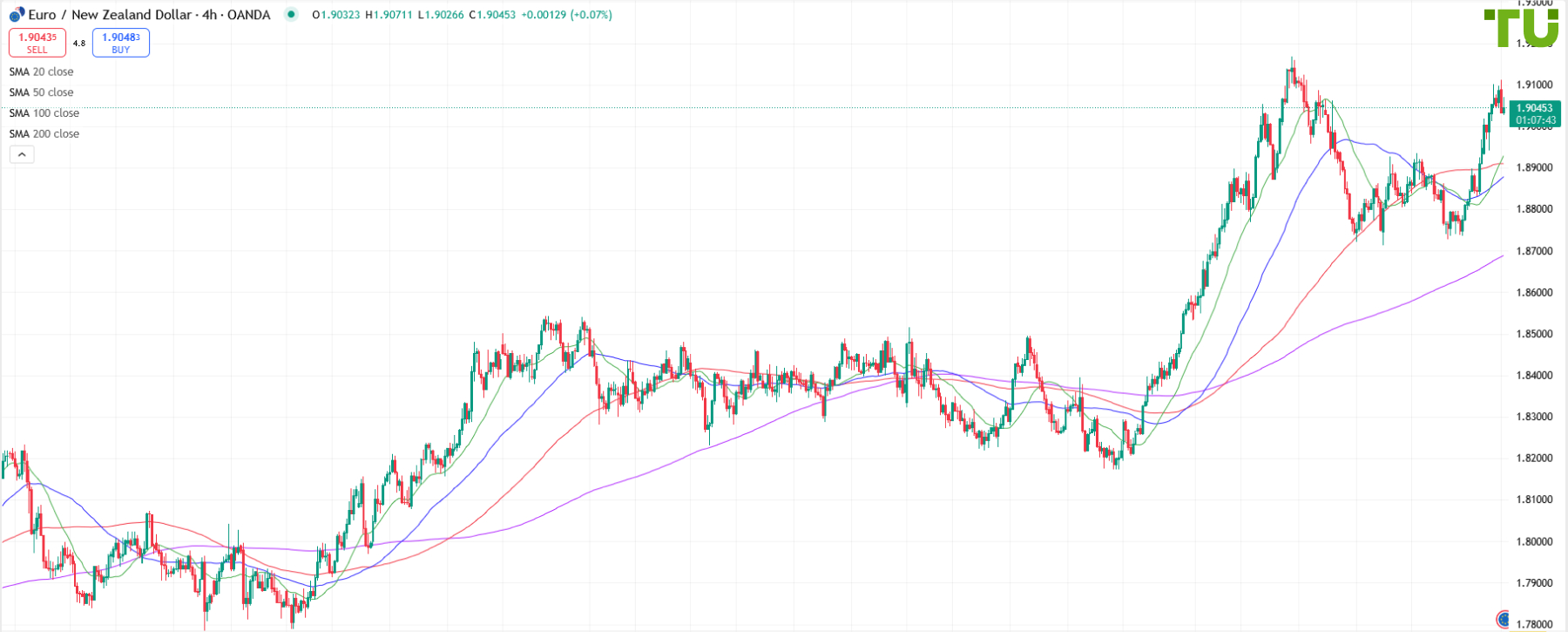Click the green market status dot
The image size is (1568, 632).
click(x=292, y=15)
